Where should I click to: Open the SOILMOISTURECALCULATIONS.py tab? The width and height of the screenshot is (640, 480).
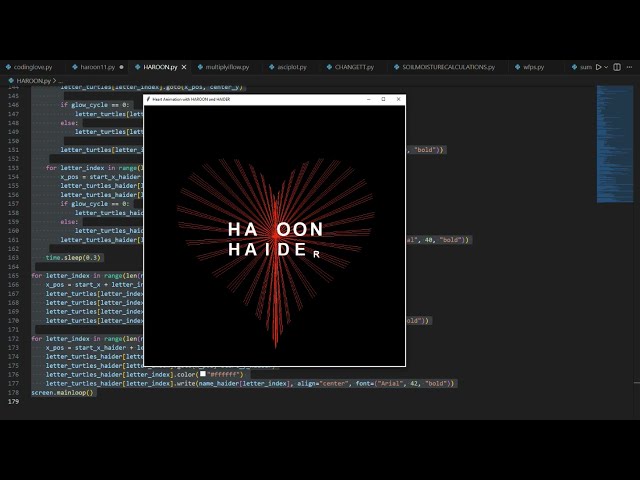448,67
